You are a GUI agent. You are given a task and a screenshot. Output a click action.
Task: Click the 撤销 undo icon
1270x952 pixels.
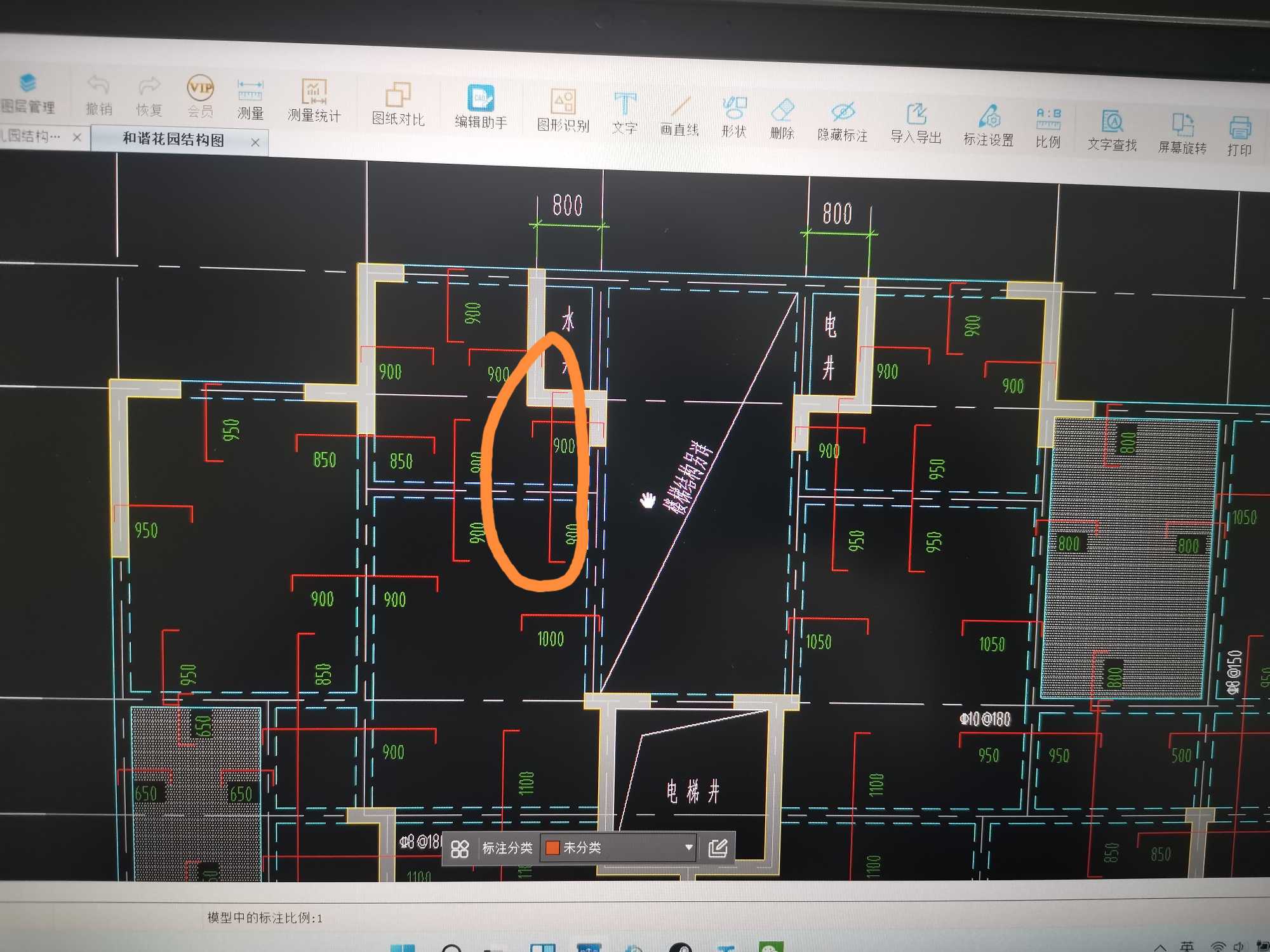coord(98,95)
